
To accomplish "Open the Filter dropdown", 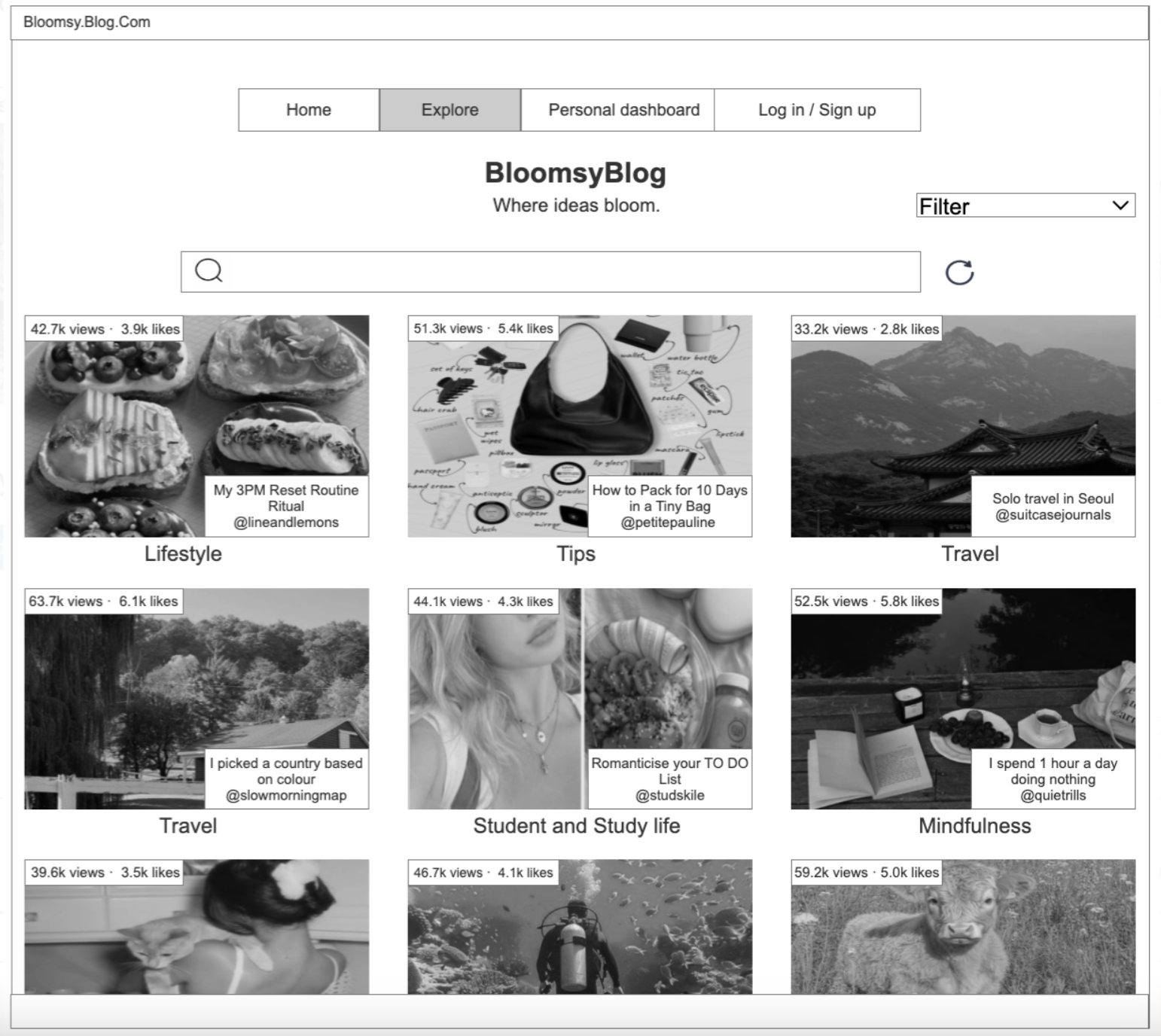I will pos(1025,206).
